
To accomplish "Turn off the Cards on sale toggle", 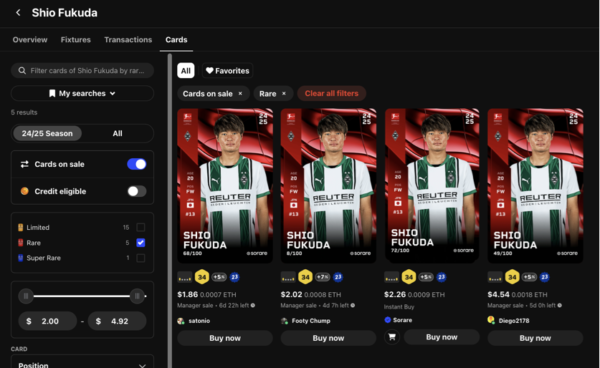I will tap(137, 164).
